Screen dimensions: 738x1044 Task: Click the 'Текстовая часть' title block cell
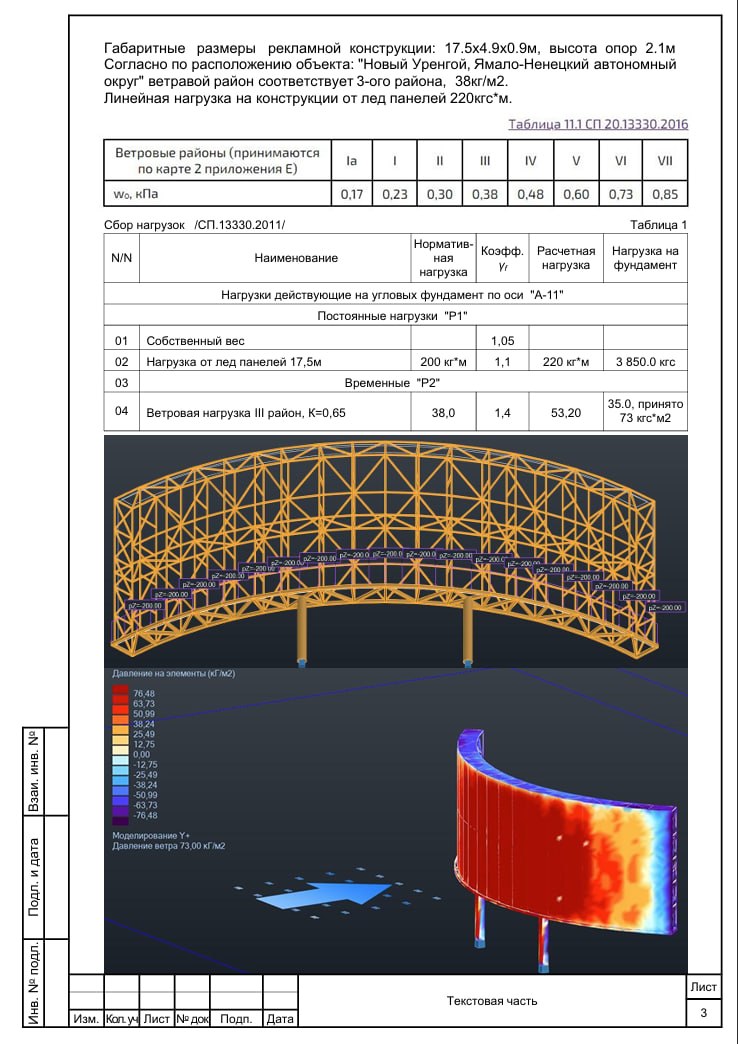click(x=492, y=1001)
